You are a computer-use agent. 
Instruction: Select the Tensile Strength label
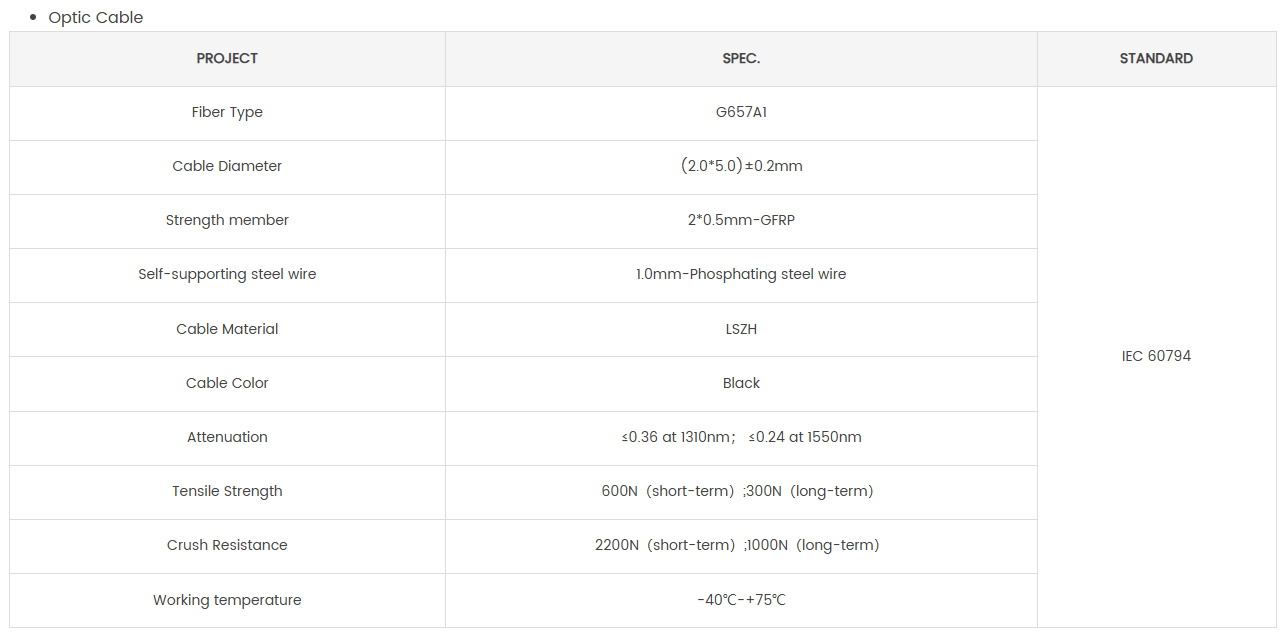click(227, 491)
